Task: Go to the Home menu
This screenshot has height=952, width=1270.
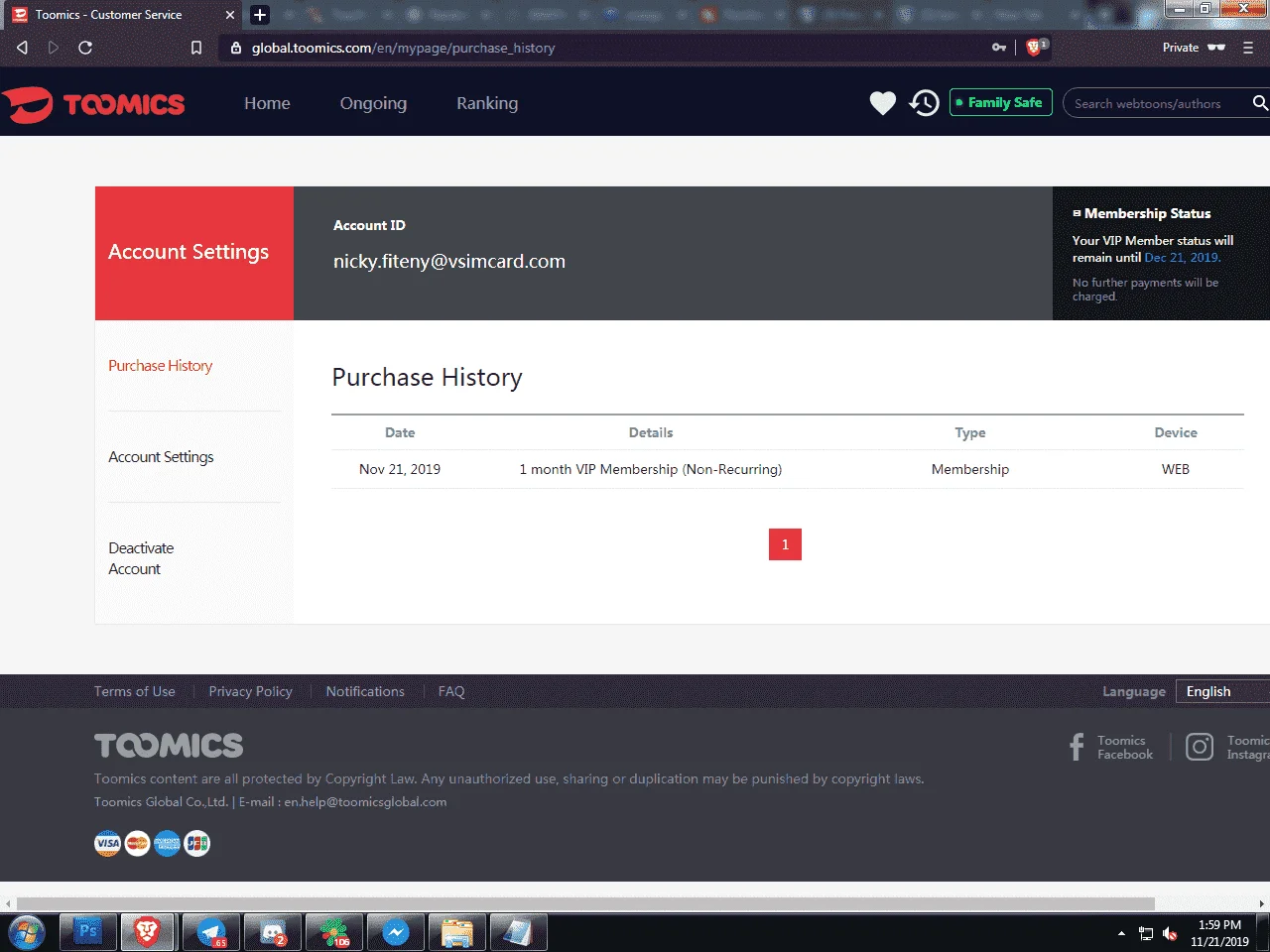Action: click(267, 103)
